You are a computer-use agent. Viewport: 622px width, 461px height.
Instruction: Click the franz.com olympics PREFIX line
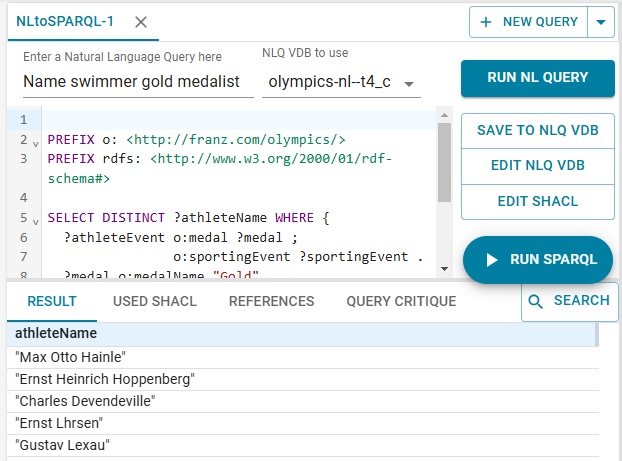[196, 140]
